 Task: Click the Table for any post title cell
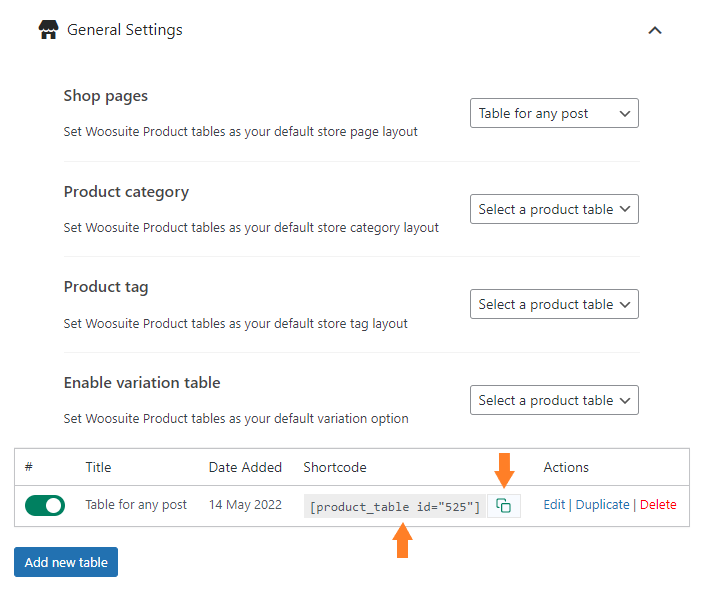136,505
